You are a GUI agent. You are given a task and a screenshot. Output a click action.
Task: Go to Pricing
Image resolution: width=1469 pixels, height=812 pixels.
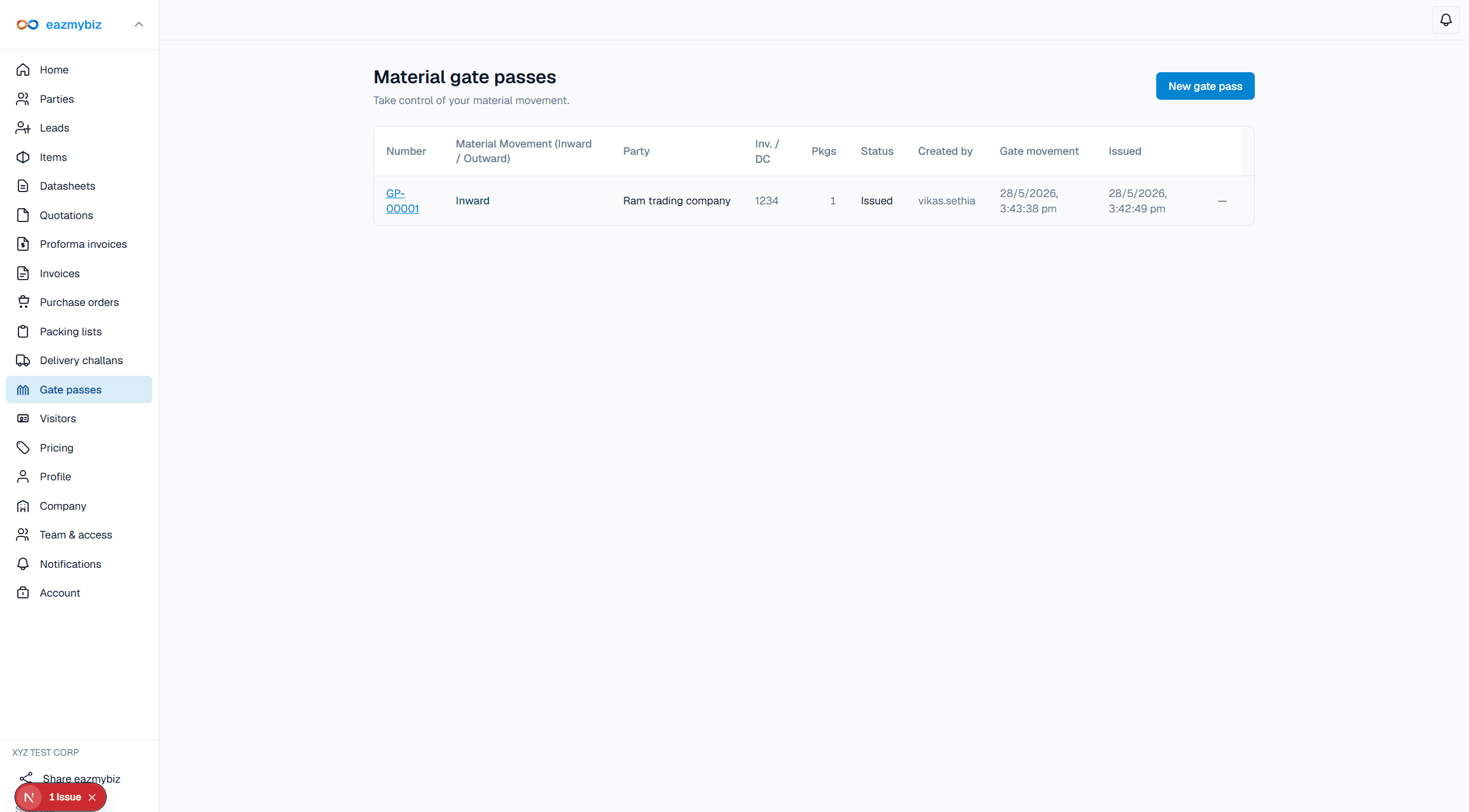[x=79, y=448]
